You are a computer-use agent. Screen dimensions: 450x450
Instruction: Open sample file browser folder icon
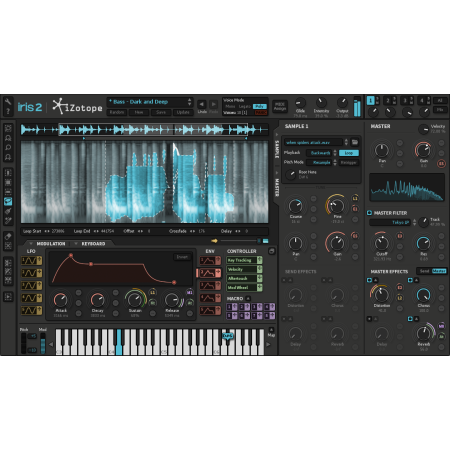pos(355,142)
